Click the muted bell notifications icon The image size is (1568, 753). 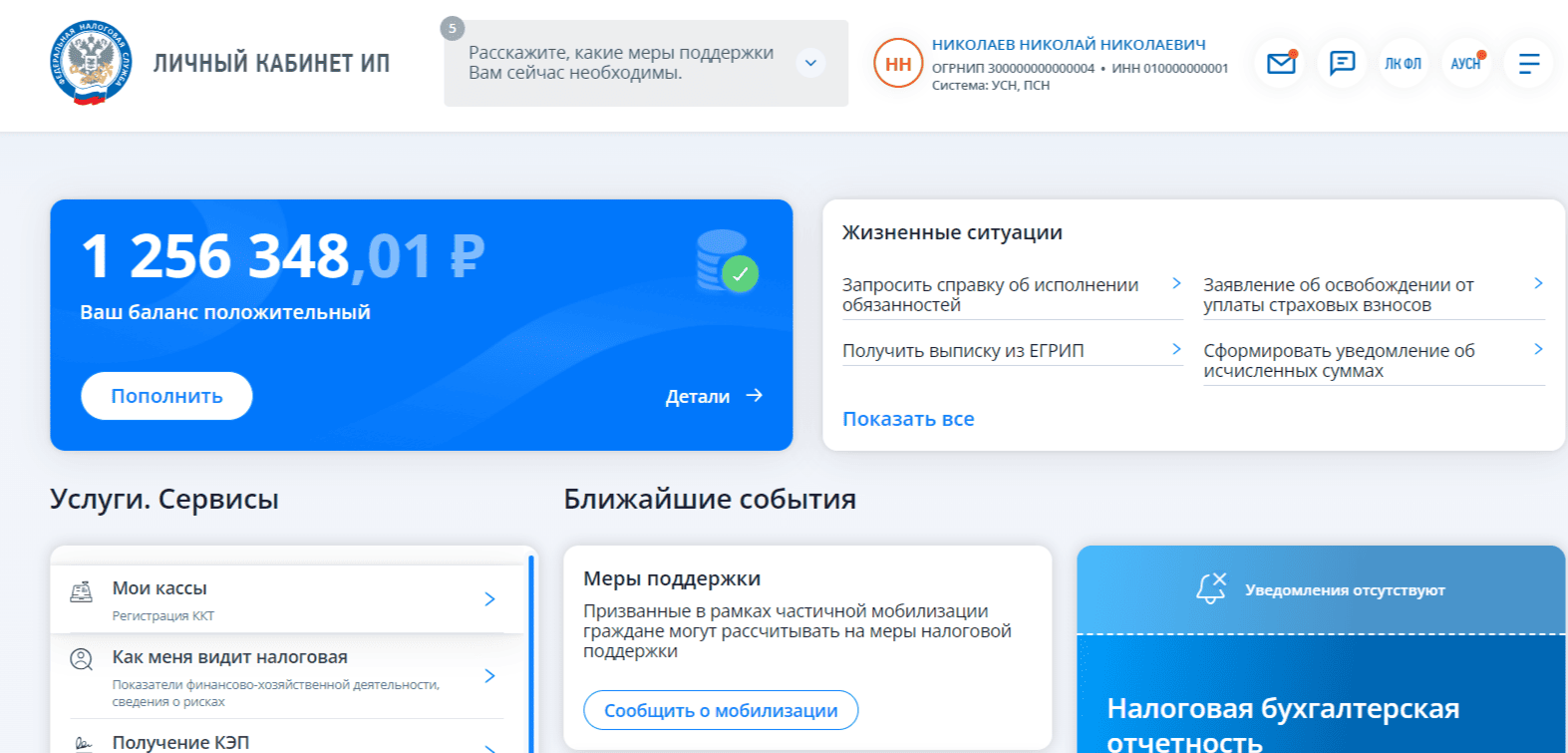[x=1211, y=588]
